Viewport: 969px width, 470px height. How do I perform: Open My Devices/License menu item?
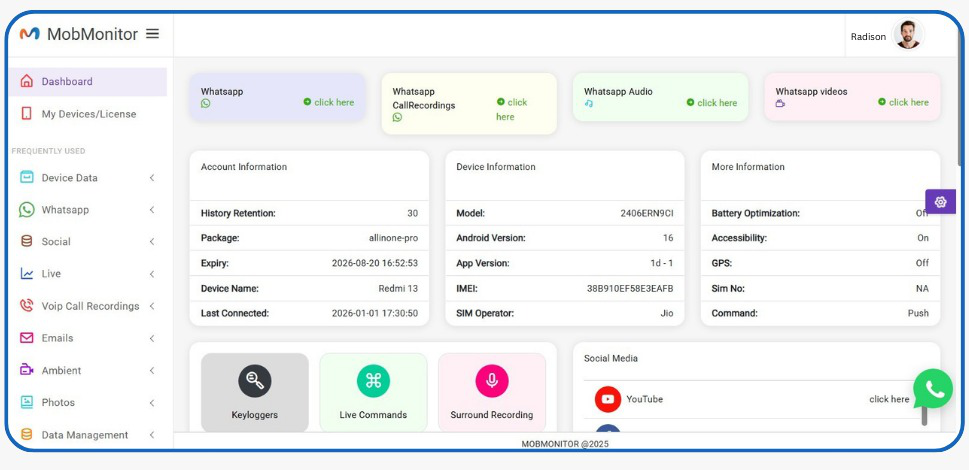click(88, 114)
